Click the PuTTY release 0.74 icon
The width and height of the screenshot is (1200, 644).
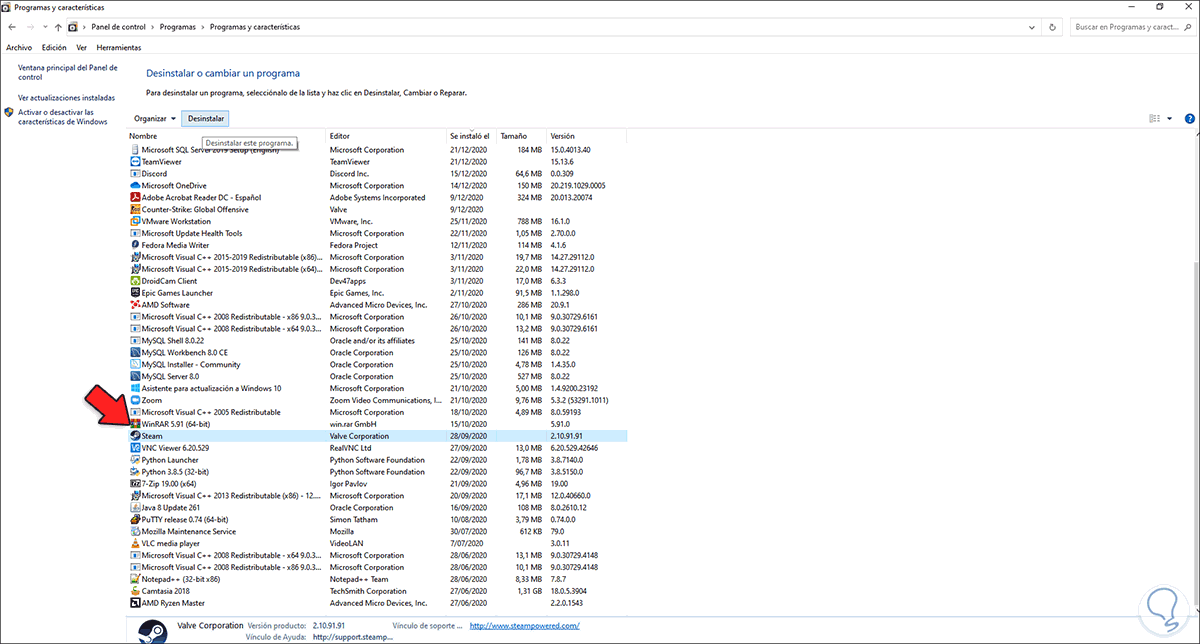pyautogui.click(x=135, y=520)
